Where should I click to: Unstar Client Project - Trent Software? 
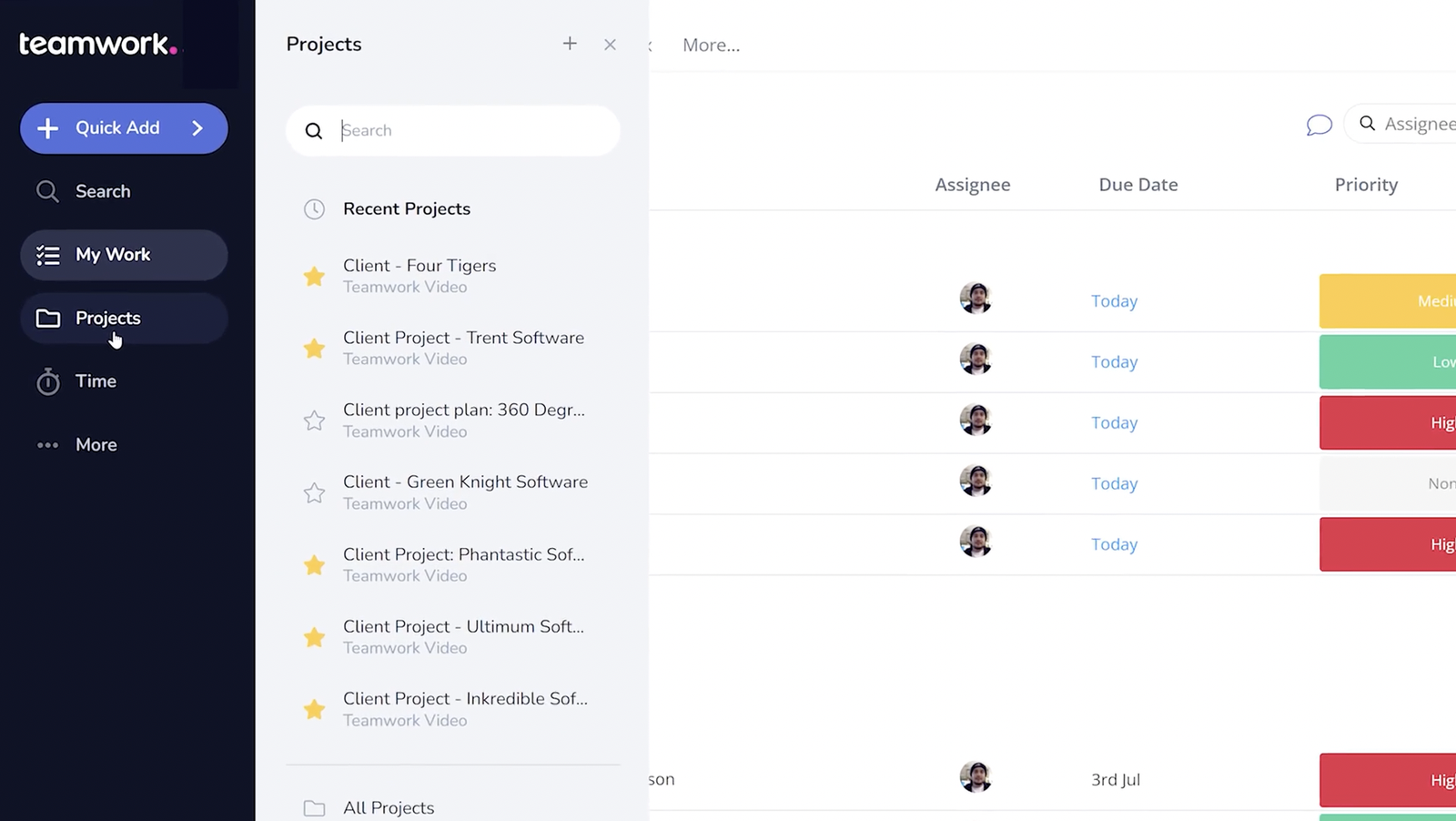point(314,348)
